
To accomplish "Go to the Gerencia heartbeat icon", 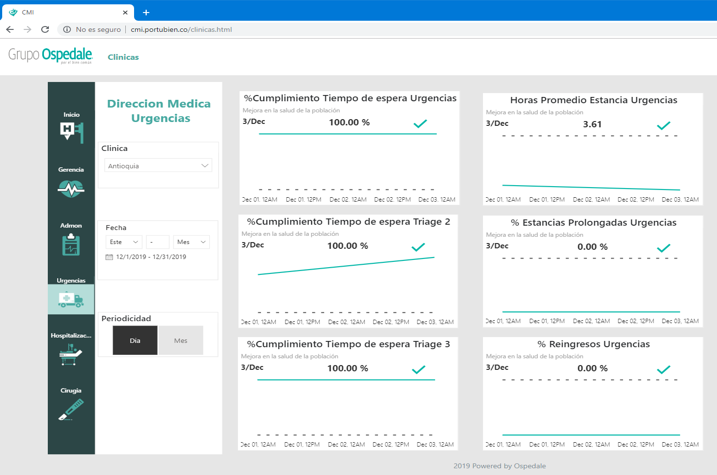I will click(71, 187).
